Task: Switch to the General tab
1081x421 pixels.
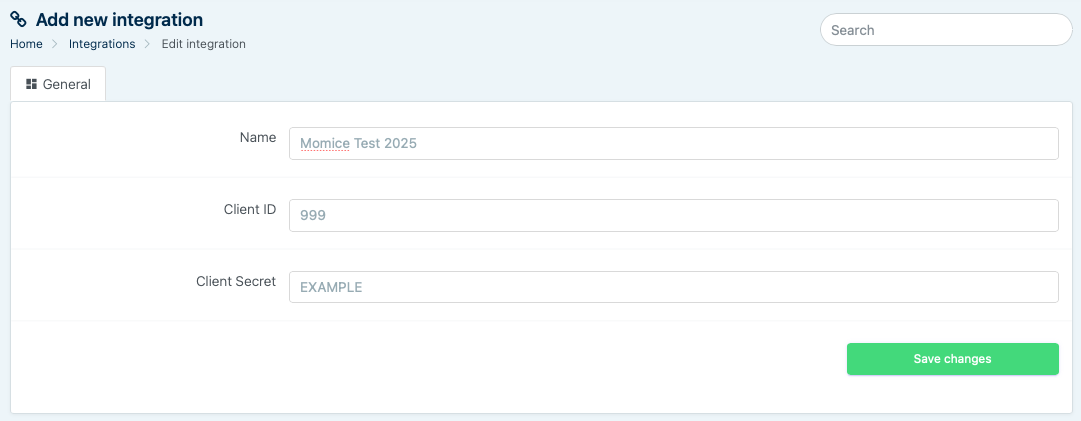Action: (x=58, y=84)
